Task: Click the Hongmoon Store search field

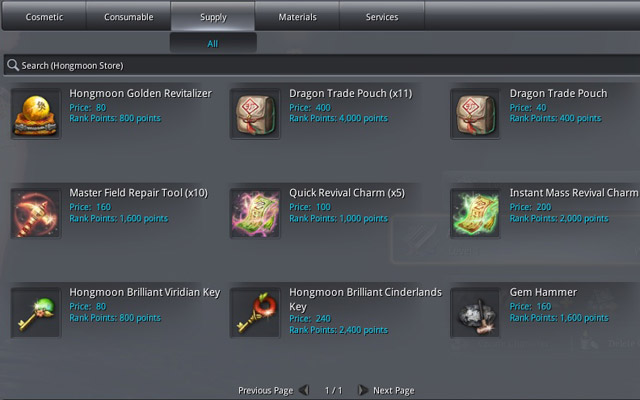Action: 322,65
